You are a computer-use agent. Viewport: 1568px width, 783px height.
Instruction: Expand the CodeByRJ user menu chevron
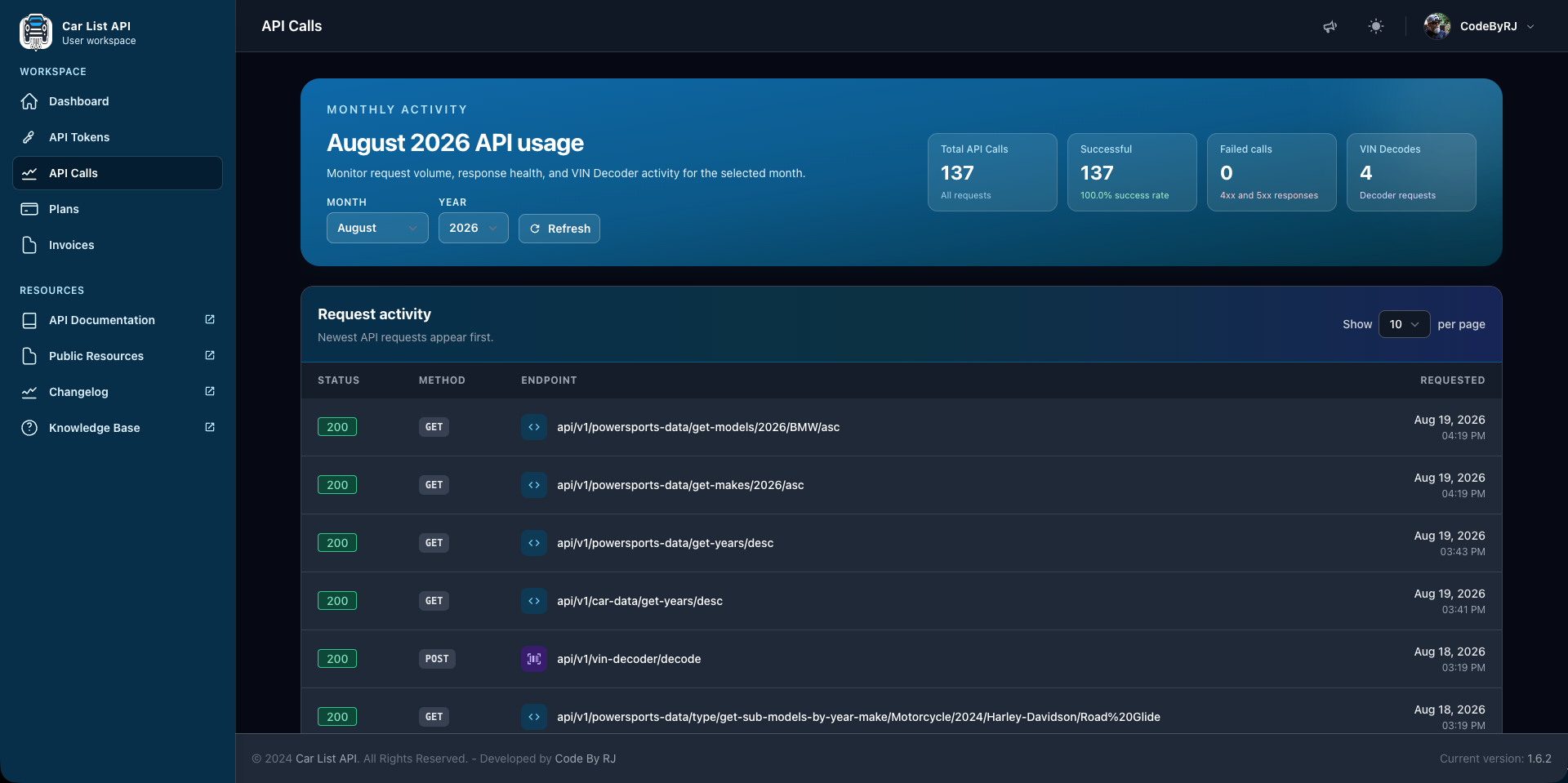click(1530, 26)
